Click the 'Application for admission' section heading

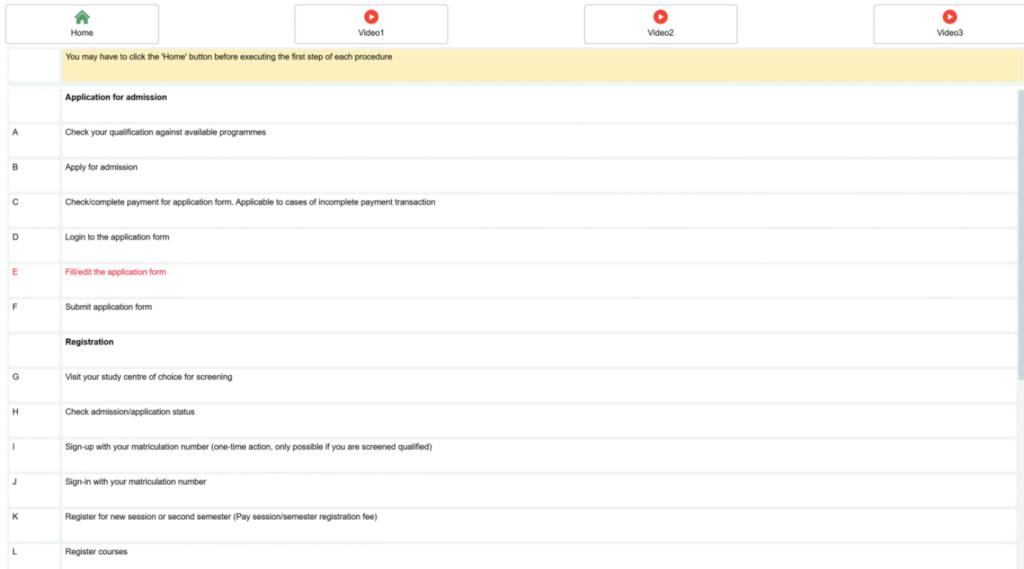point(115,98)
